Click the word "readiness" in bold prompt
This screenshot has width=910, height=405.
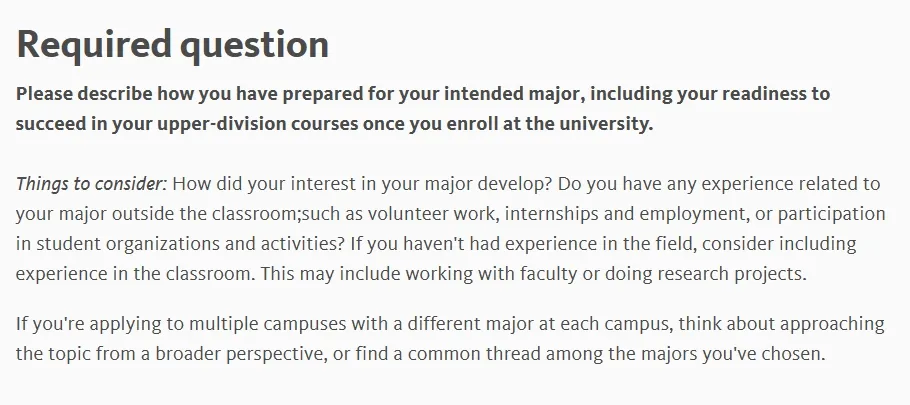[x=749, y=94]
